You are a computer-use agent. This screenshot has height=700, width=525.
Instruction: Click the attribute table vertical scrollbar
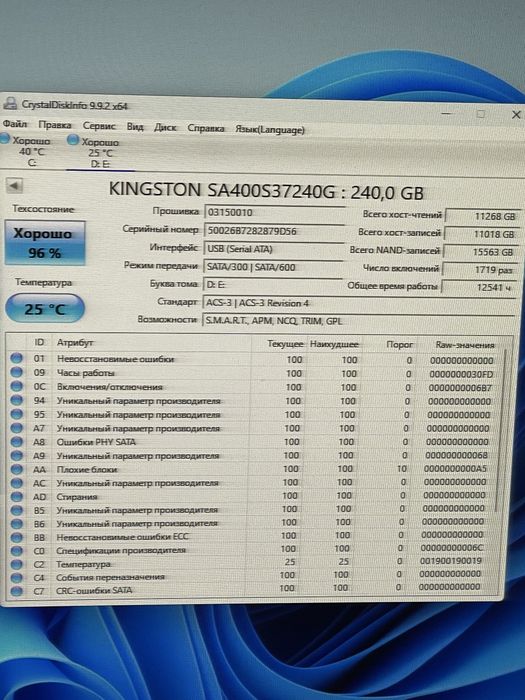click(x=502, y=431)
